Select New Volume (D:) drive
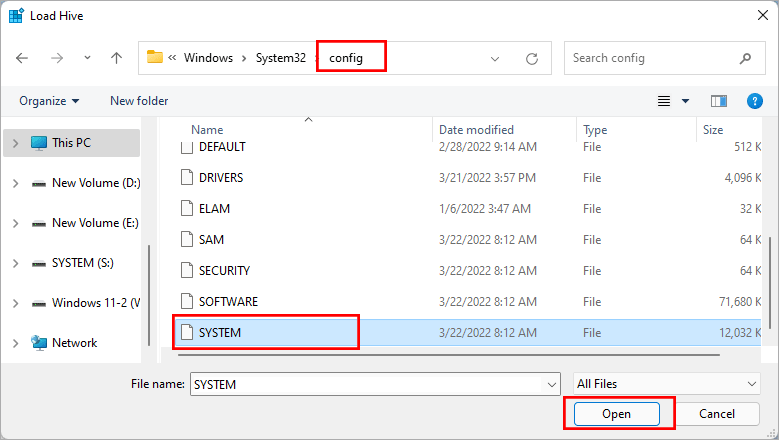This screenshot has height=440, width=779. coord(86,183)
